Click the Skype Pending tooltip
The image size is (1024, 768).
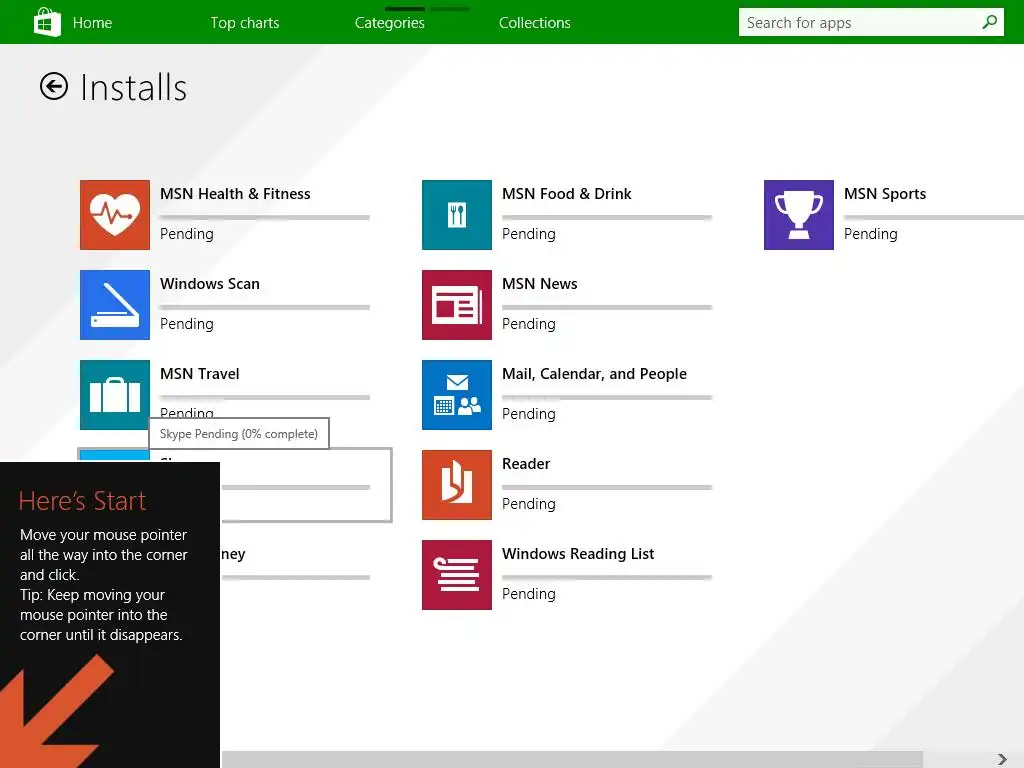[x=239, y=434]
